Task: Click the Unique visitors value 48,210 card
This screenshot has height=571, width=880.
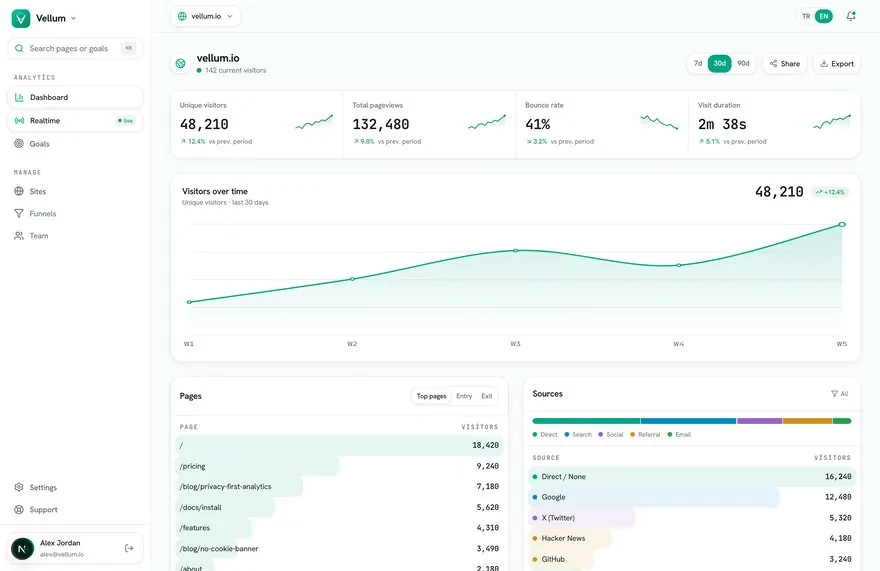Action: coord(257,125)
